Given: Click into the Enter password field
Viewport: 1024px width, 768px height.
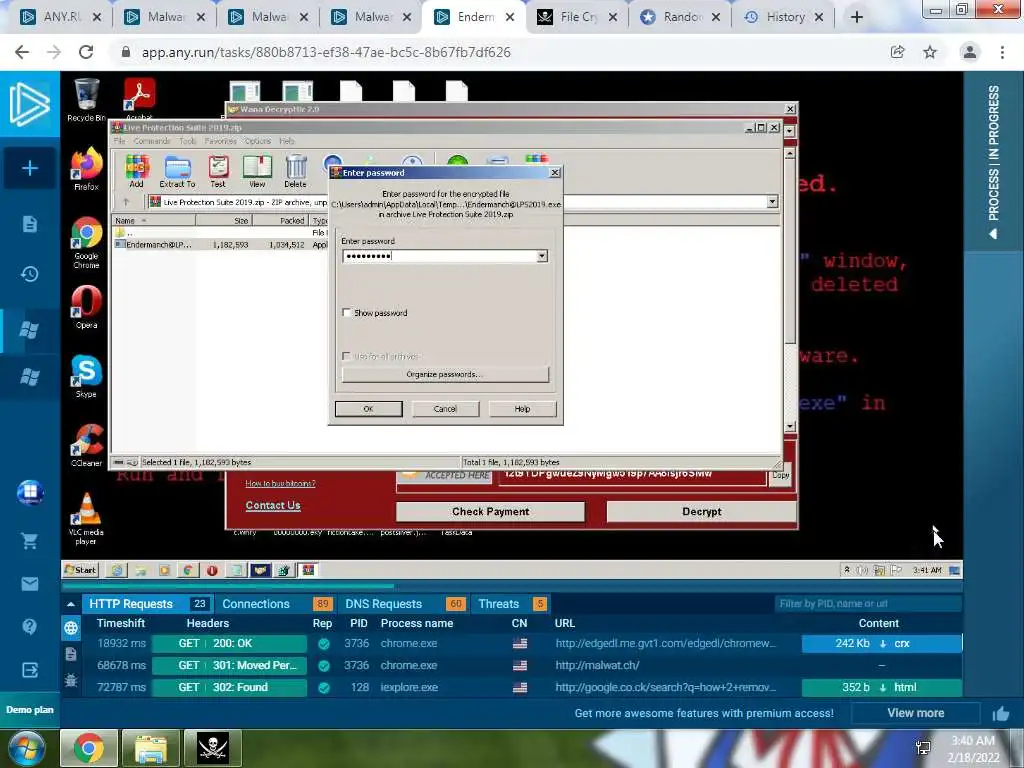Looking at the screenshot, I should point(439,256).
